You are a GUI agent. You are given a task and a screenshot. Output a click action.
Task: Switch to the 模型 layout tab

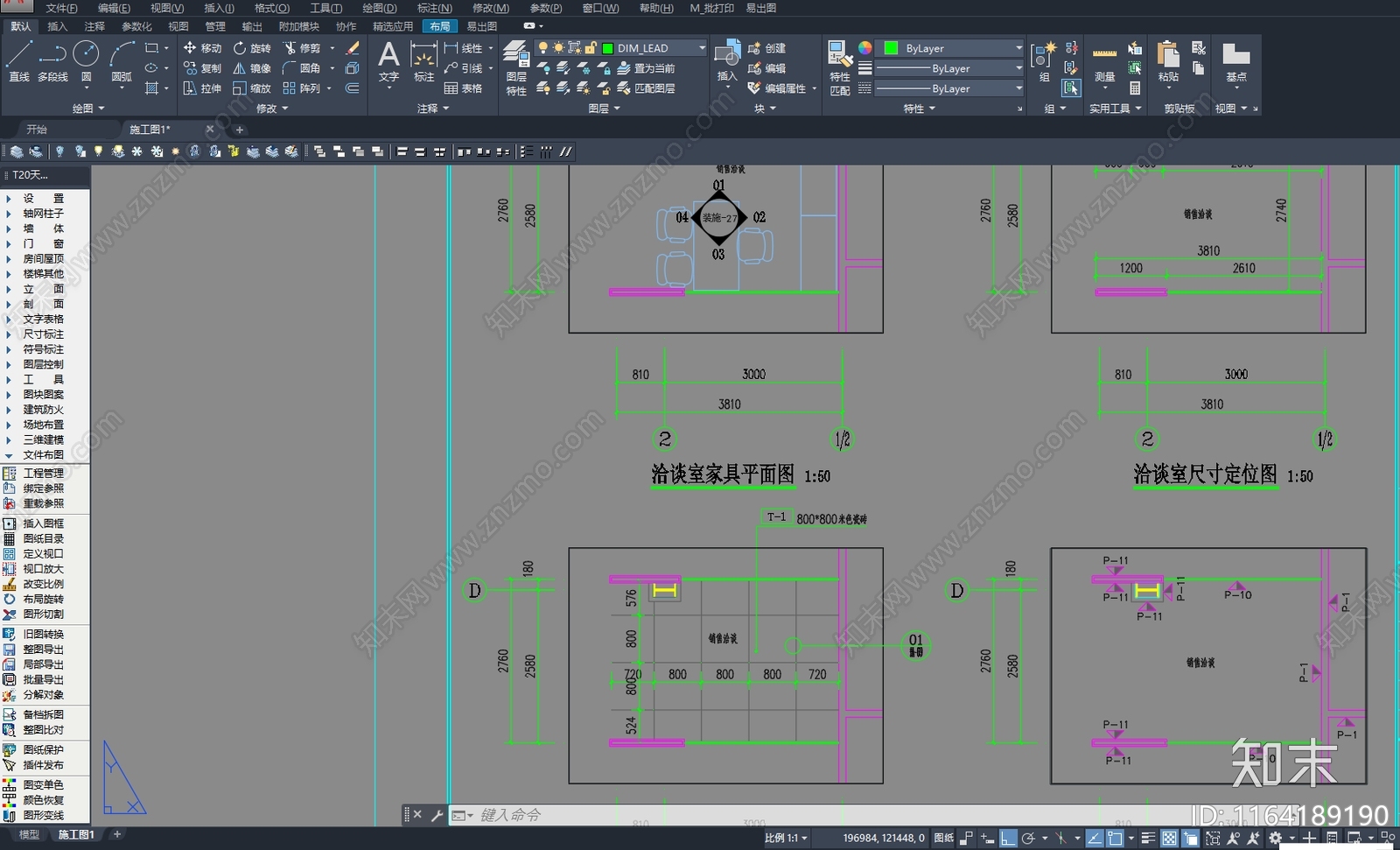pos(29,835)
